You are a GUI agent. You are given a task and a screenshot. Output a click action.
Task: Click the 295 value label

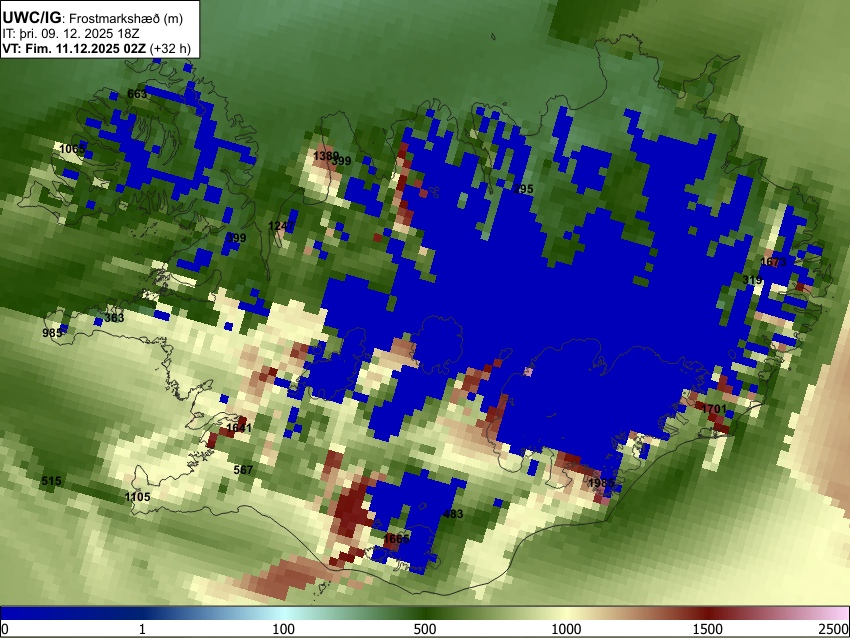tap(524, 189)
